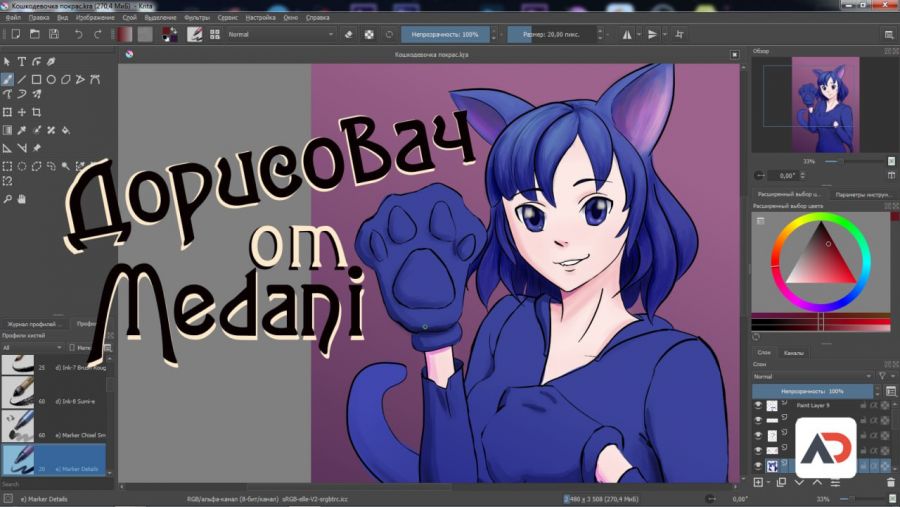
Task: Open the Фильтры menu
Action: 197,18
